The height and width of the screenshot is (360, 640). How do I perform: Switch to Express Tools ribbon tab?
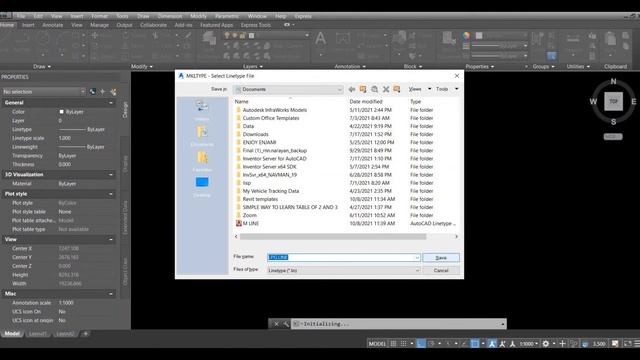click(256, 25)
